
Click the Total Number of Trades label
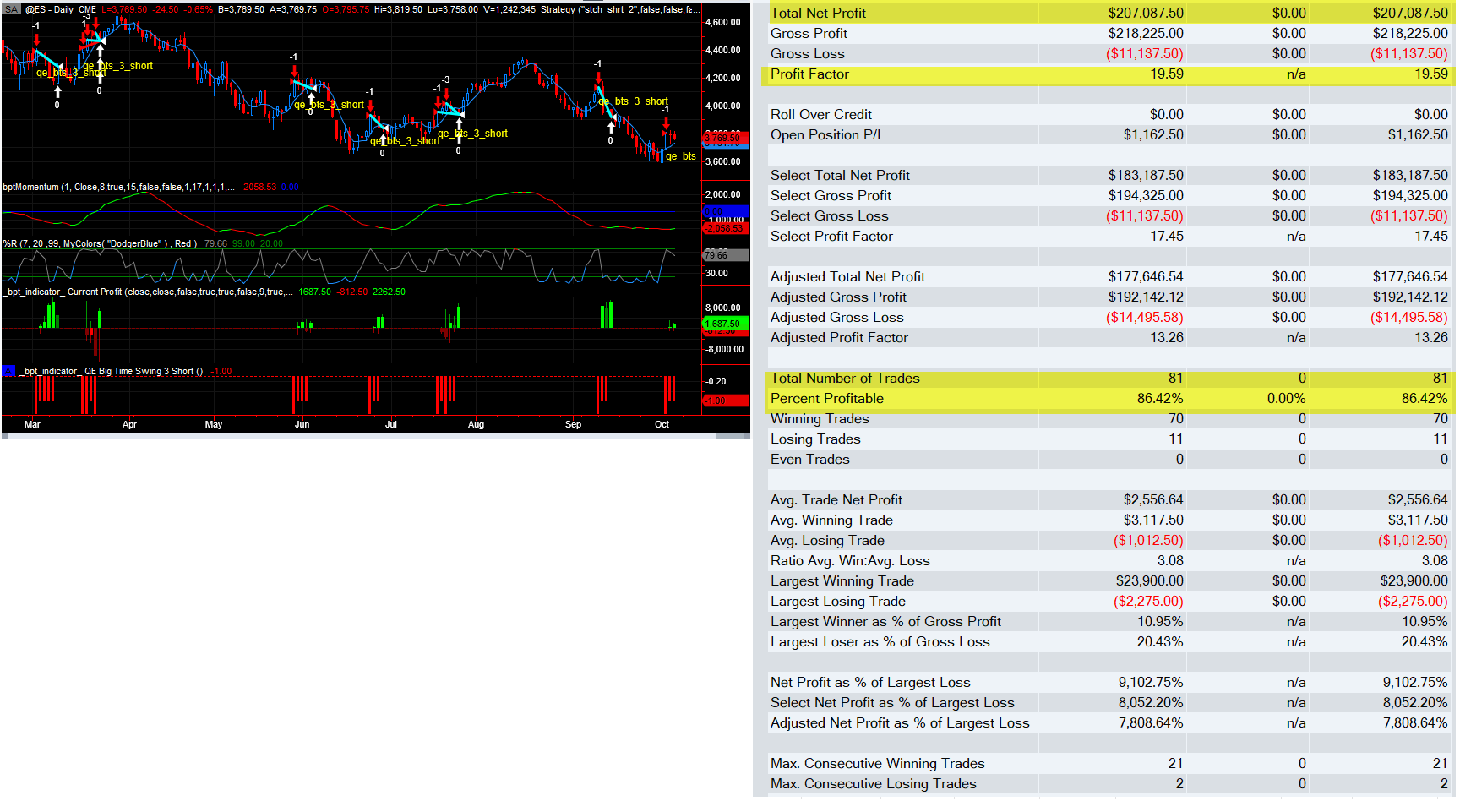click(x=845, y=378)
